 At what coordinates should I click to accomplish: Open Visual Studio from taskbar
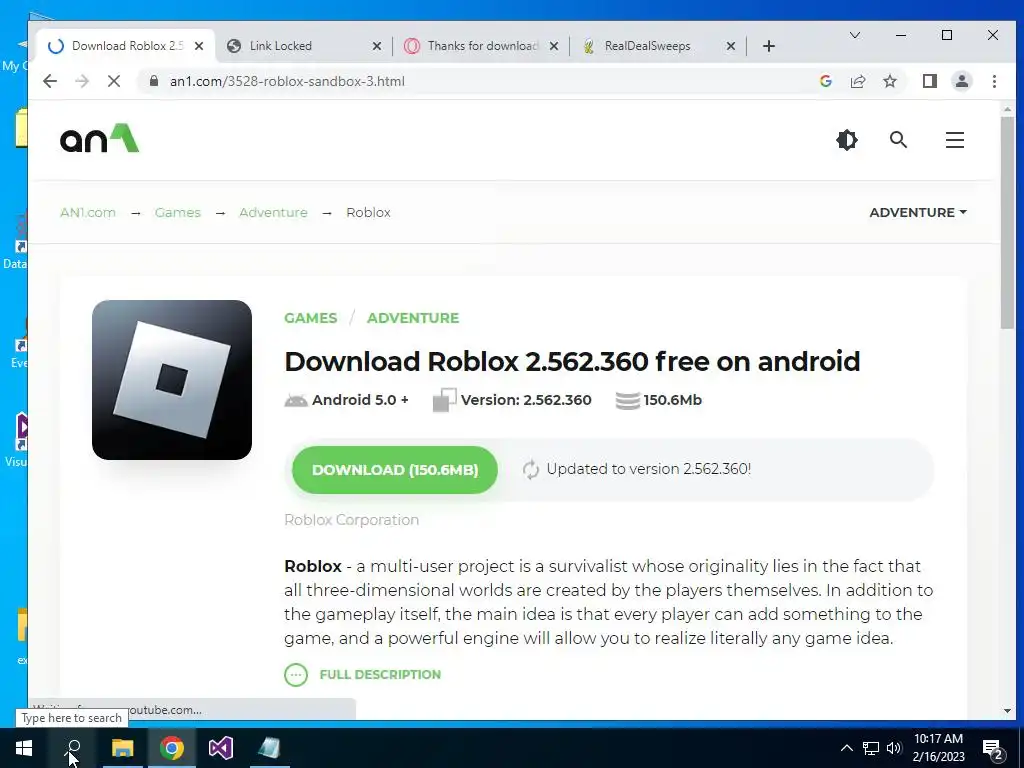coord(221,748)
